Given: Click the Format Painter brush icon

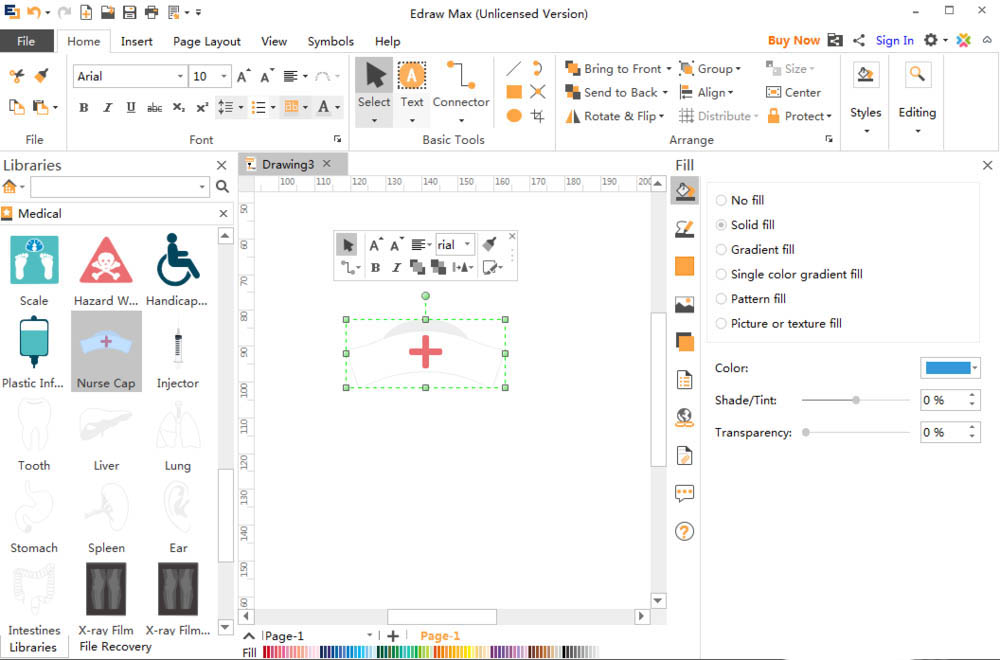Looking at the screenshot, I should [41, 76].
